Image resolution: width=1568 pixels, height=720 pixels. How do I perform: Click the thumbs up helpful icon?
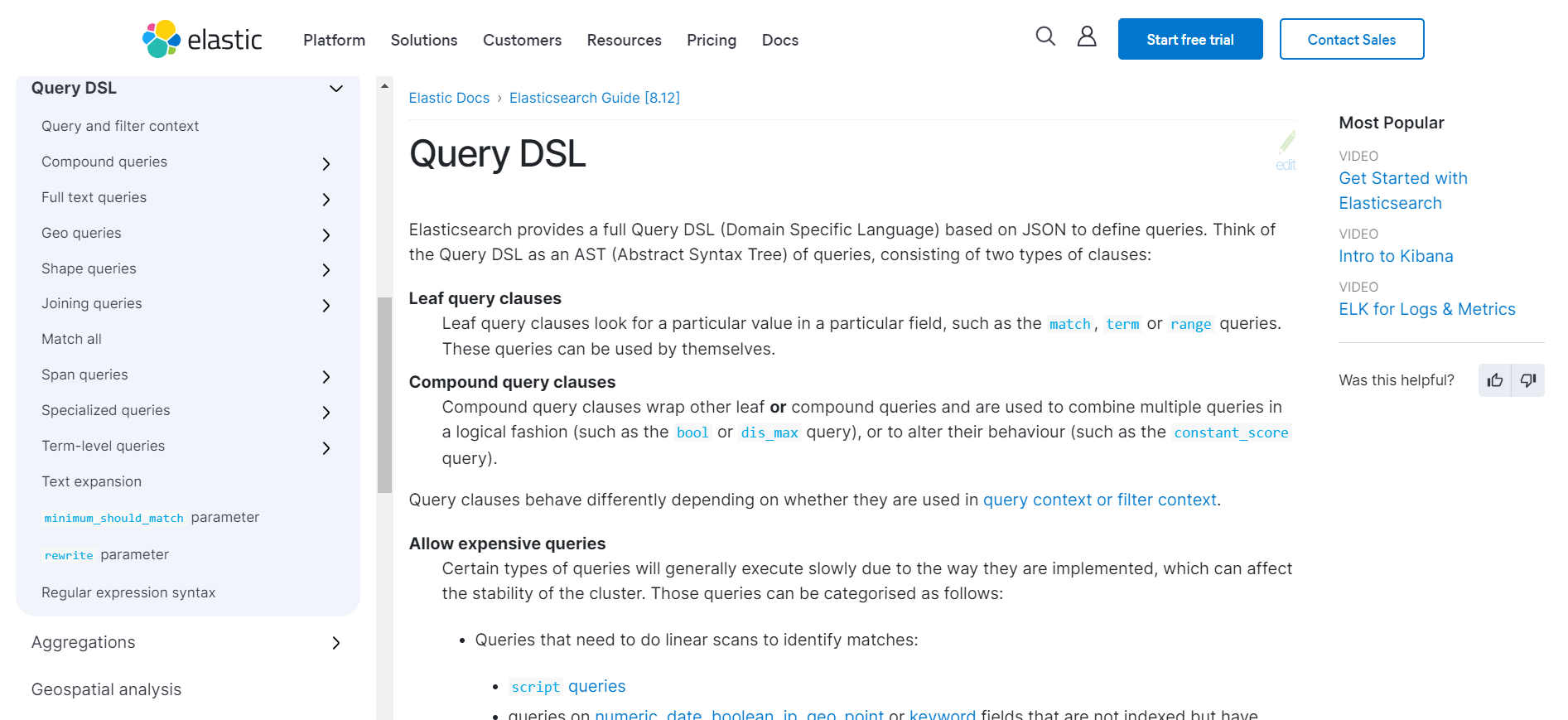click(x=1495, y=380)
